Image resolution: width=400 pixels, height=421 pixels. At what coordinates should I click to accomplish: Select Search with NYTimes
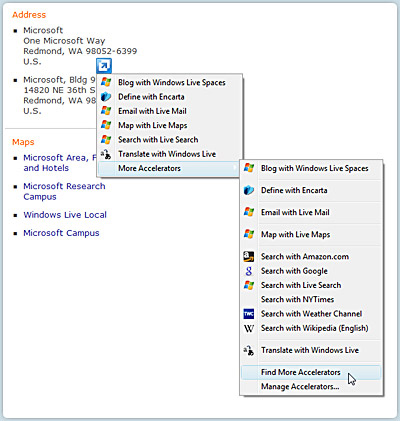[311, 299]
